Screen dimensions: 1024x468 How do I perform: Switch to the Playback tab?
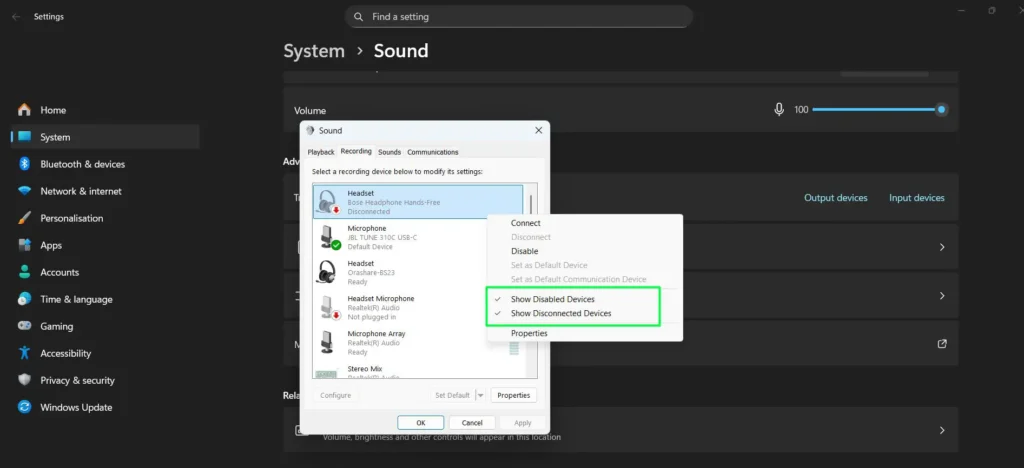(x=321, y=152)
